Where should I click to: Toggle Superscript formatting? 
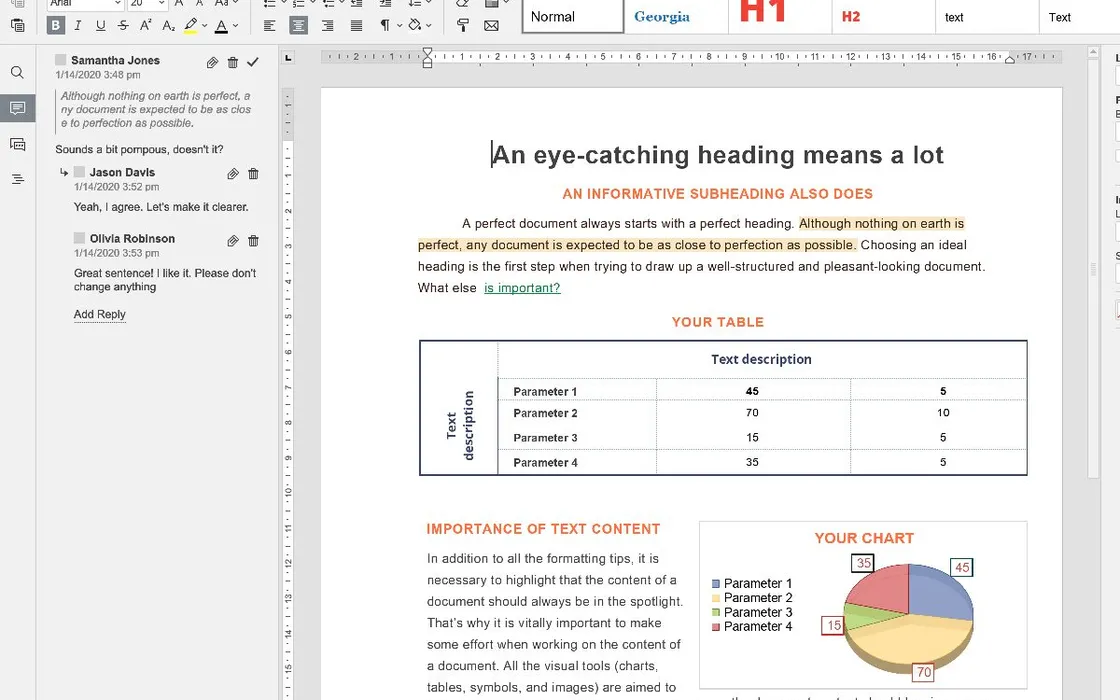(146, 26)
